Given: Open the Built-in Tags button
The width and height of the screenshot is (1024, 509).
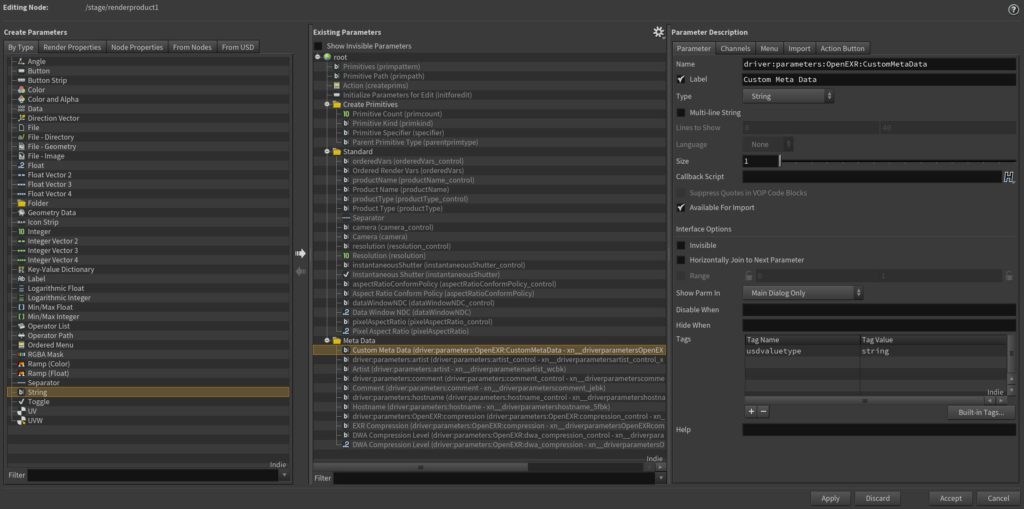Looking at the screenshot, I should [981, 412].
